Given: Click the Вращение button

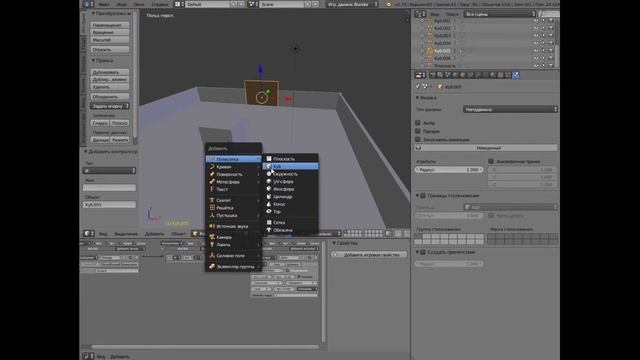Looking at the screenshot, I should coord(110,32).
